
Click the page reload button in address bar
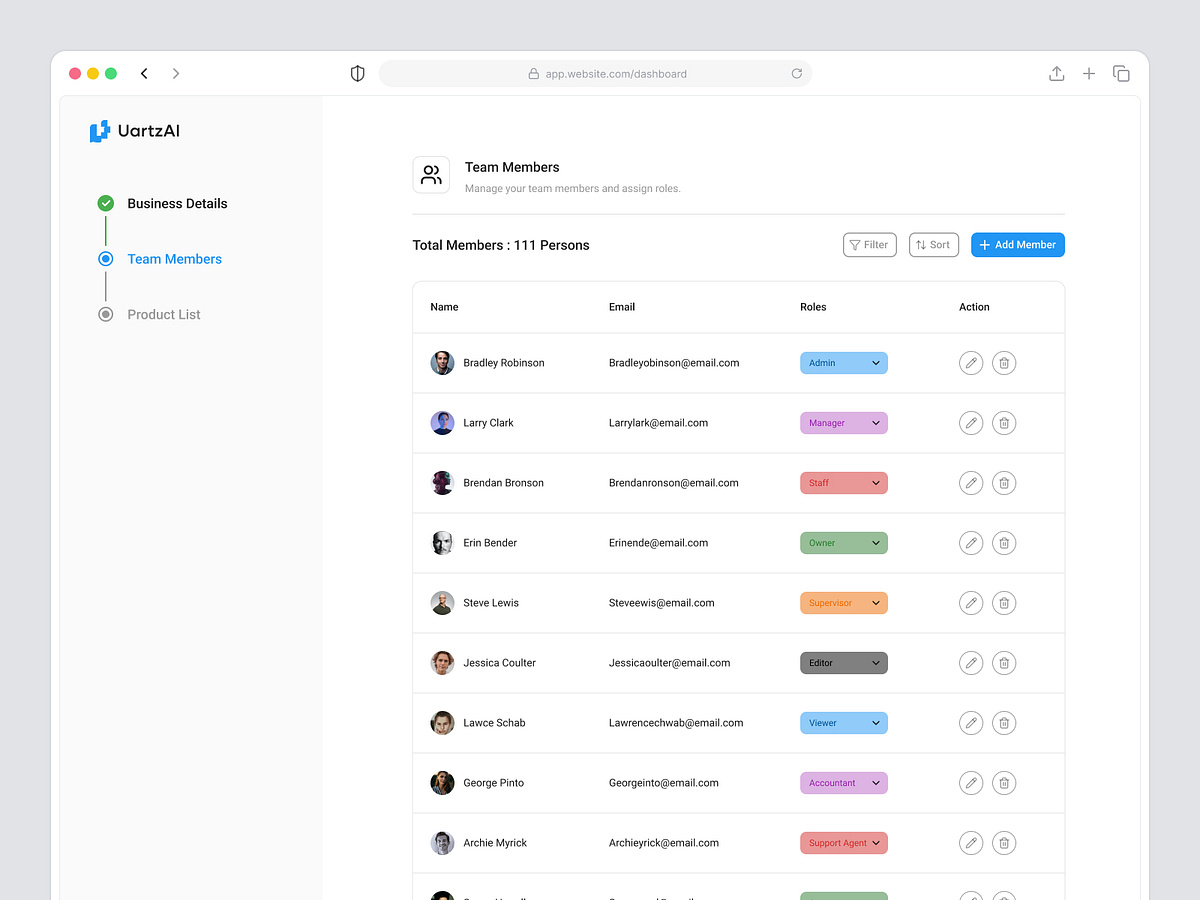tap(797, 73)
